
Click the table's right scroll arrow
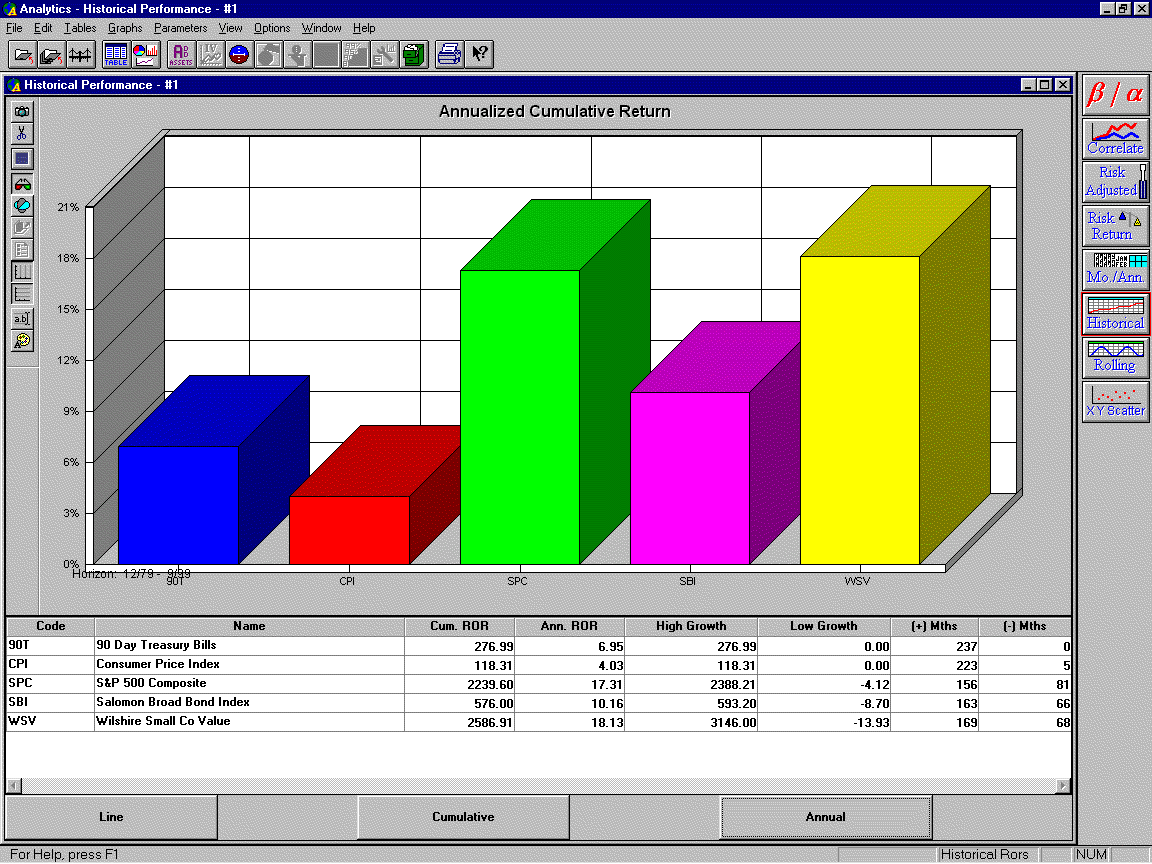(x=1062, y=786)
